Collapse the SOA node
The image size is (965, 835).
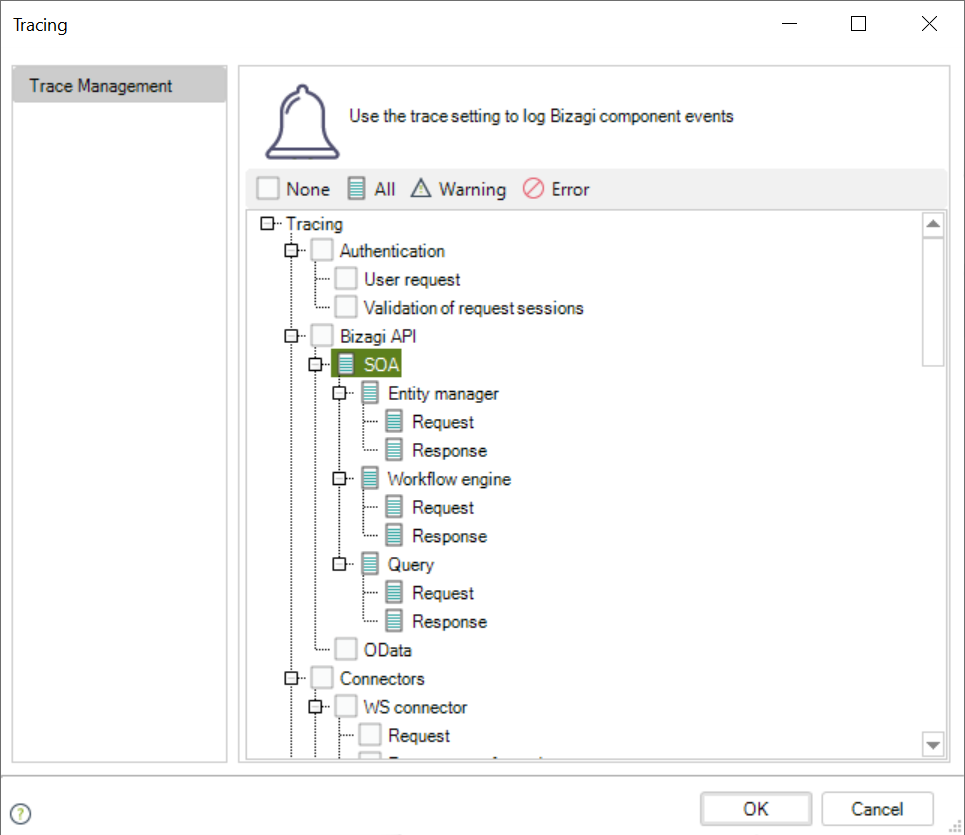pyautogui.click(x=315, y=364)
